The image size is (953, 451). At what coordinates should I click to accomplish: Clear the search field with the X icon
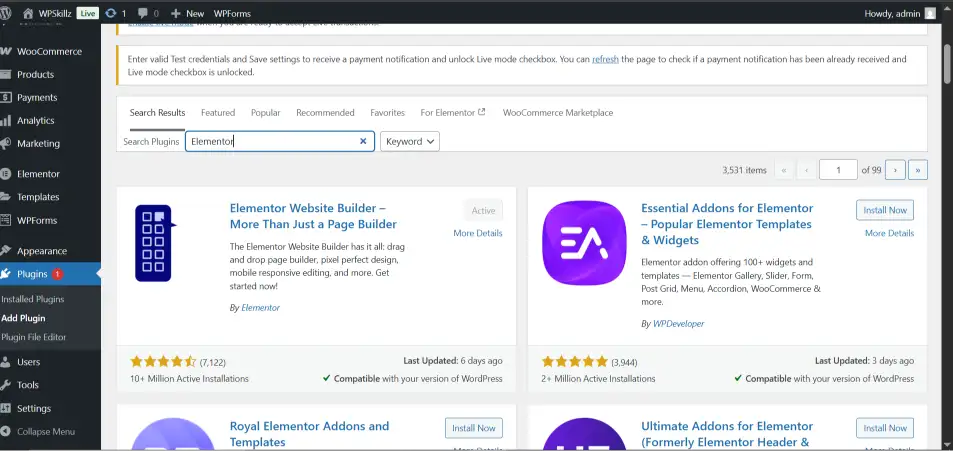(363, 141)
